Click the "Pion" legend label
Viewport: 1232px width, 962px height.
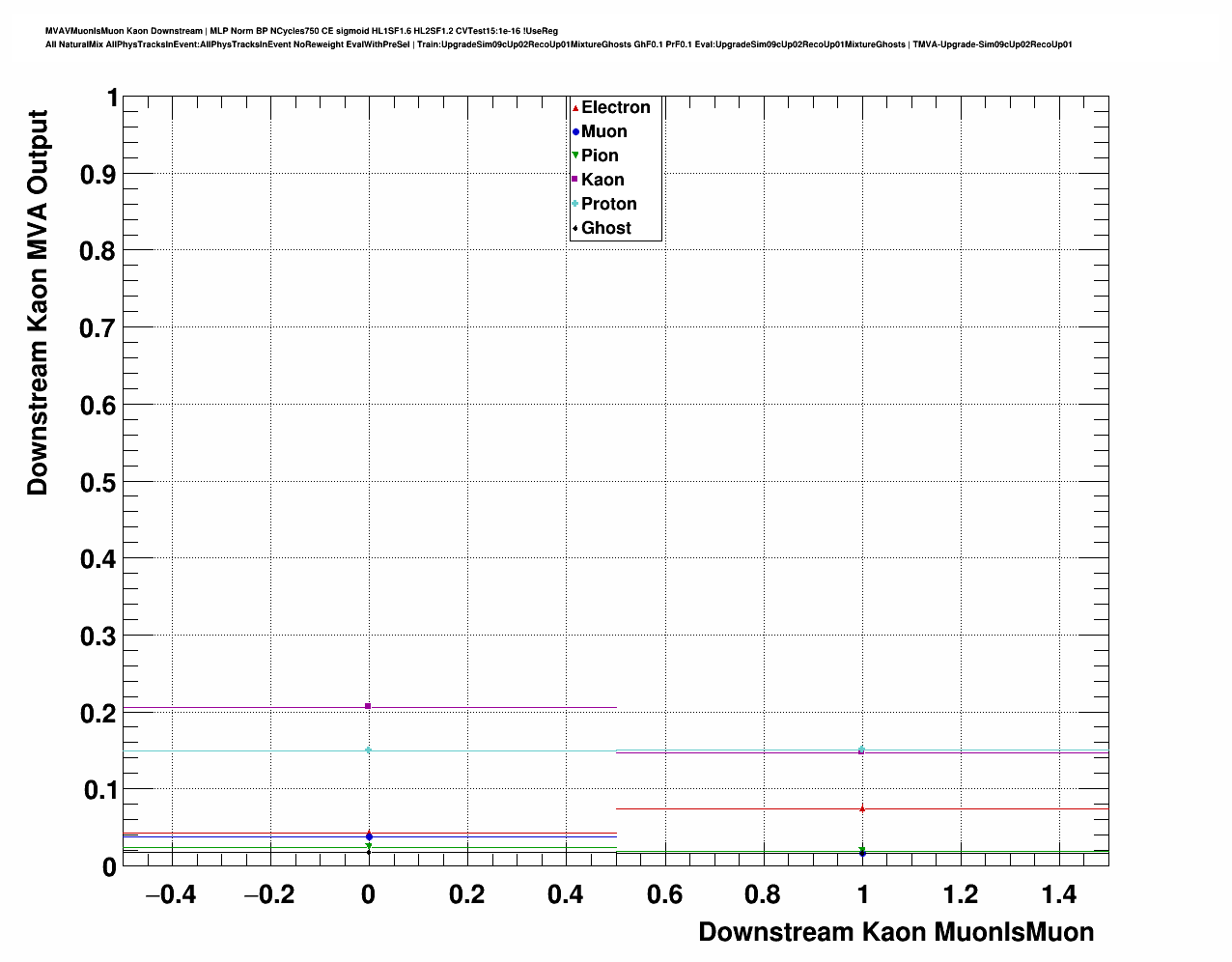[600, 156]
